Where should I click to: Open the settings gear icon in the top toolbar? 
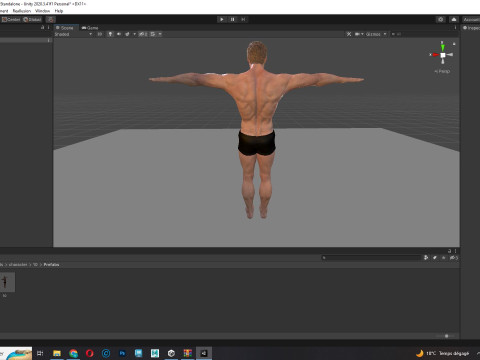click(x=441, y=19)
